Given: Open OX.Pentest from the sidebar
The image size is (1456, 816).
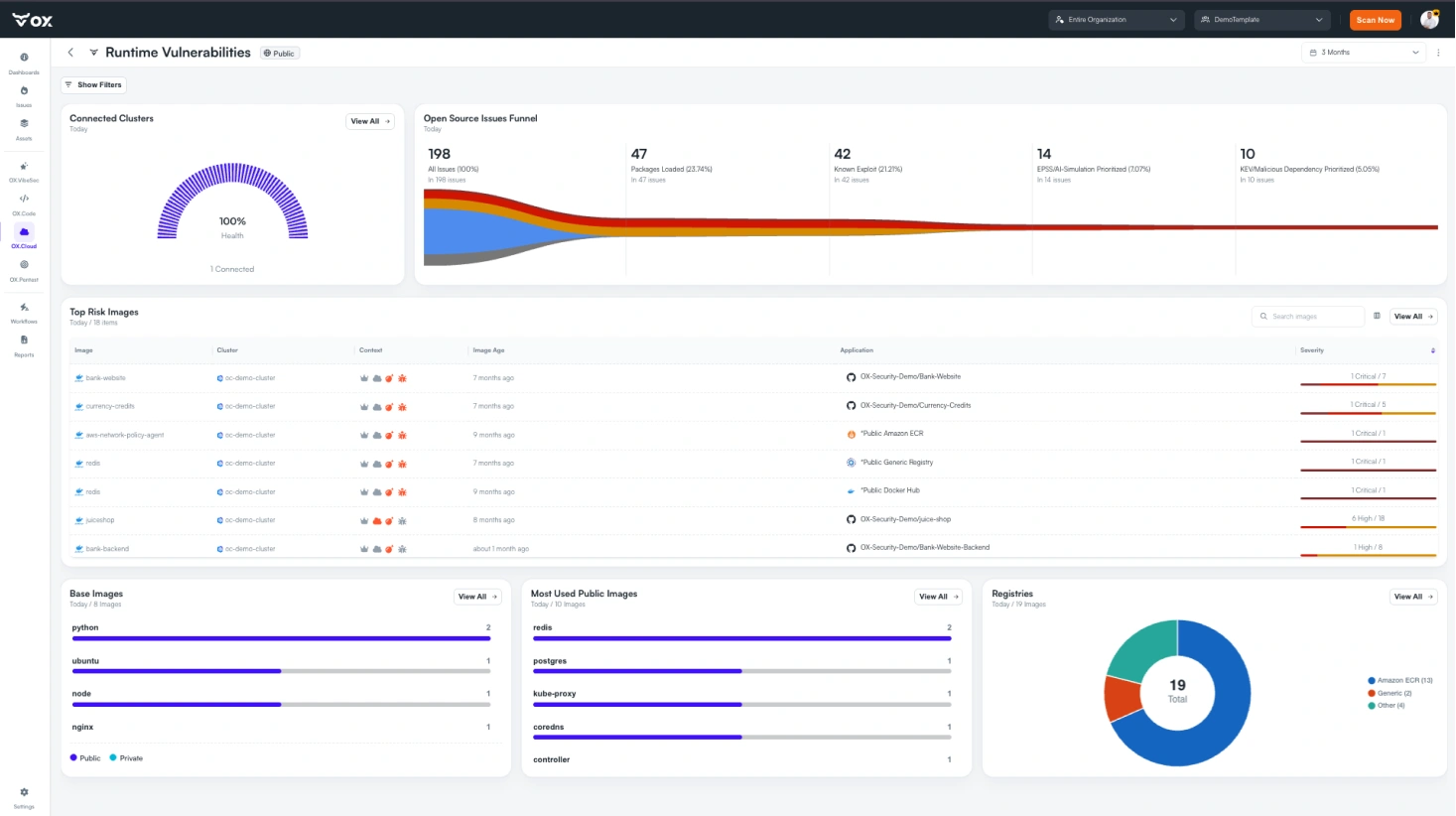Looking at the screenshot, I should [x=24, y=270].
